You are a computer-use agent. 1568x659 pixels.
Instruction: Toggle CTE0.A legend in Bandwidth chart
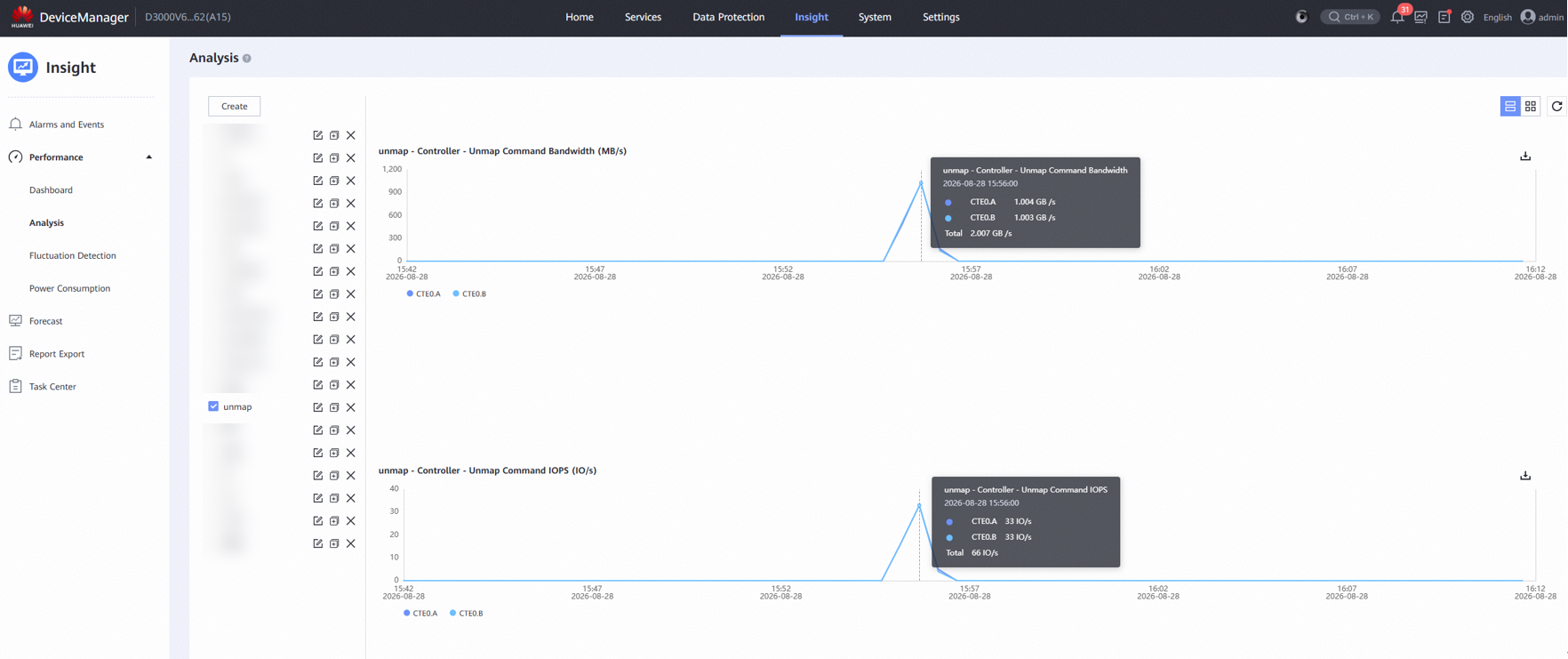tap(423, 293)
